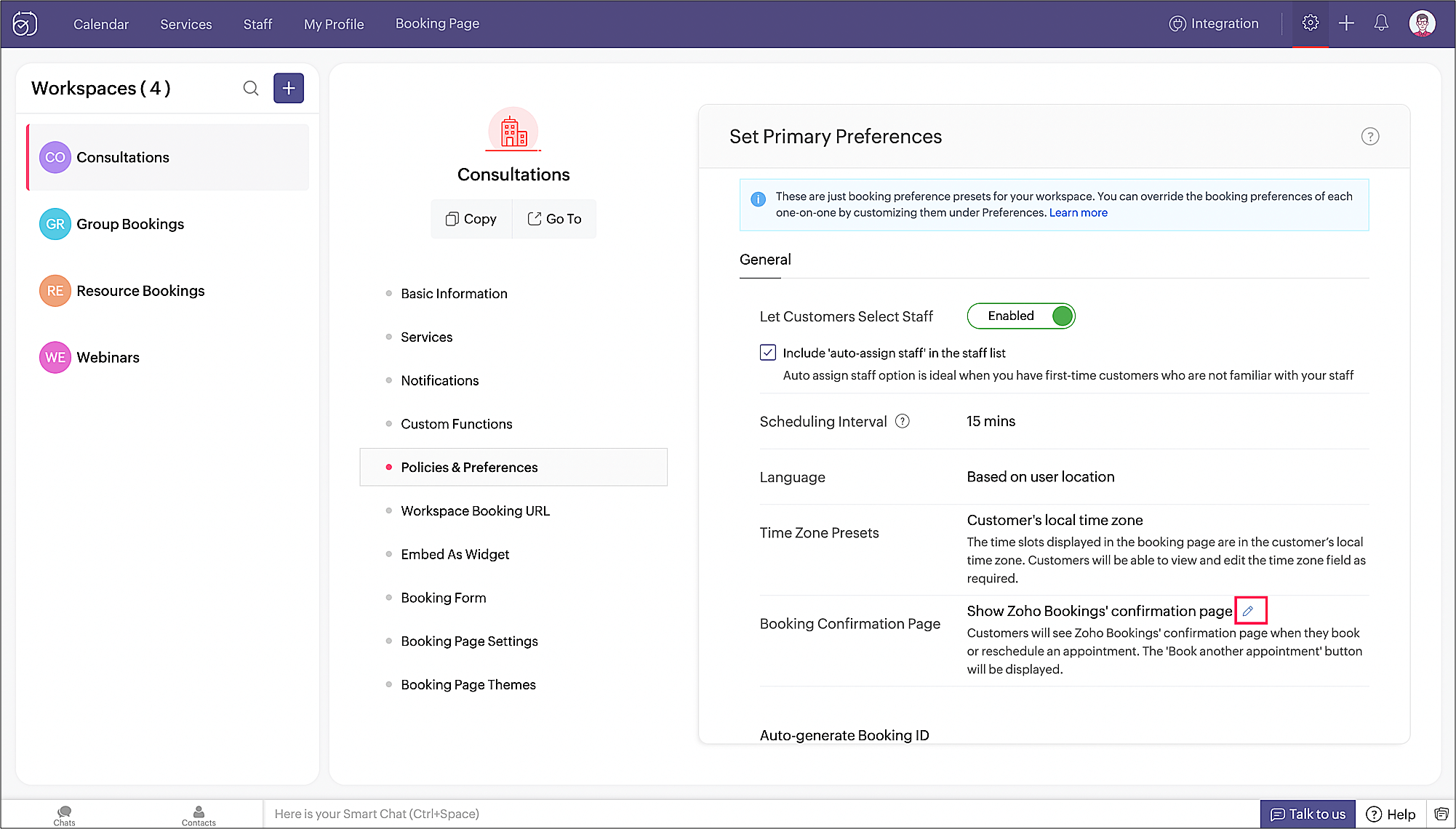Click Auto-generate Booking ID label
1456x829 pixels.
[x=844, y=735]
